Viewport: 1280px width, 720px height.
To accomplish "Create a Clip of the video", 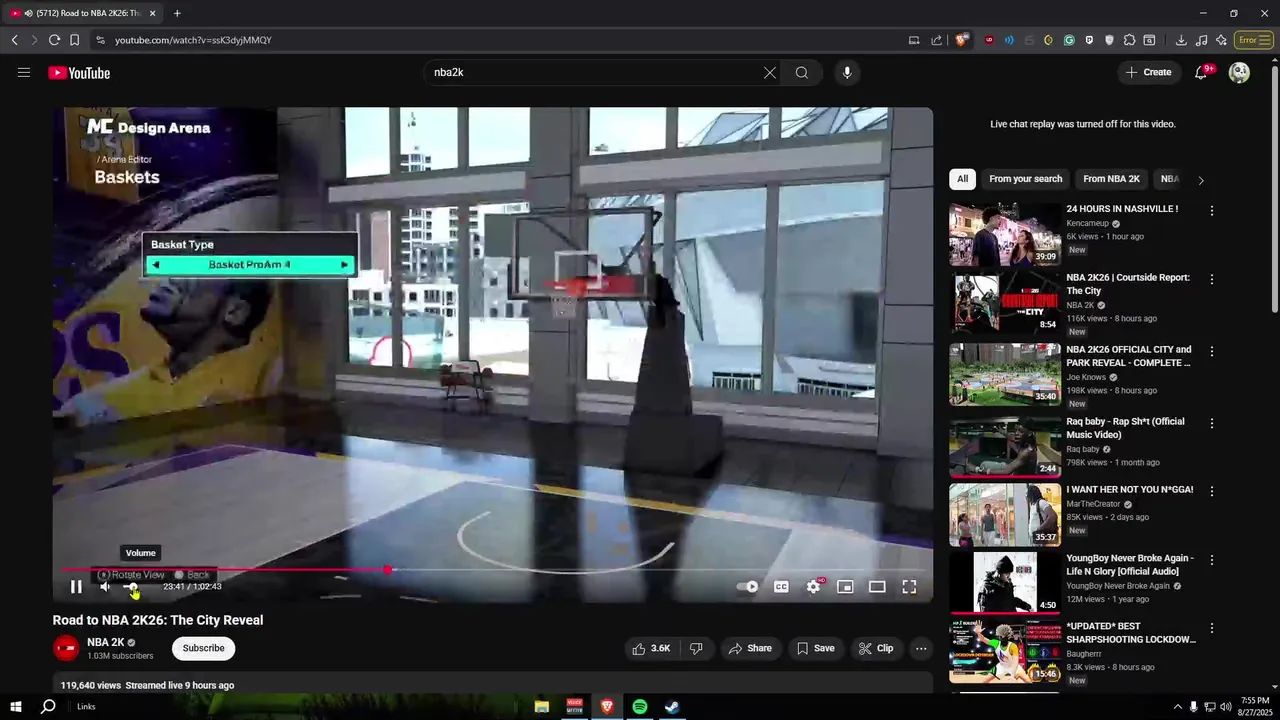I will (876, 648).
